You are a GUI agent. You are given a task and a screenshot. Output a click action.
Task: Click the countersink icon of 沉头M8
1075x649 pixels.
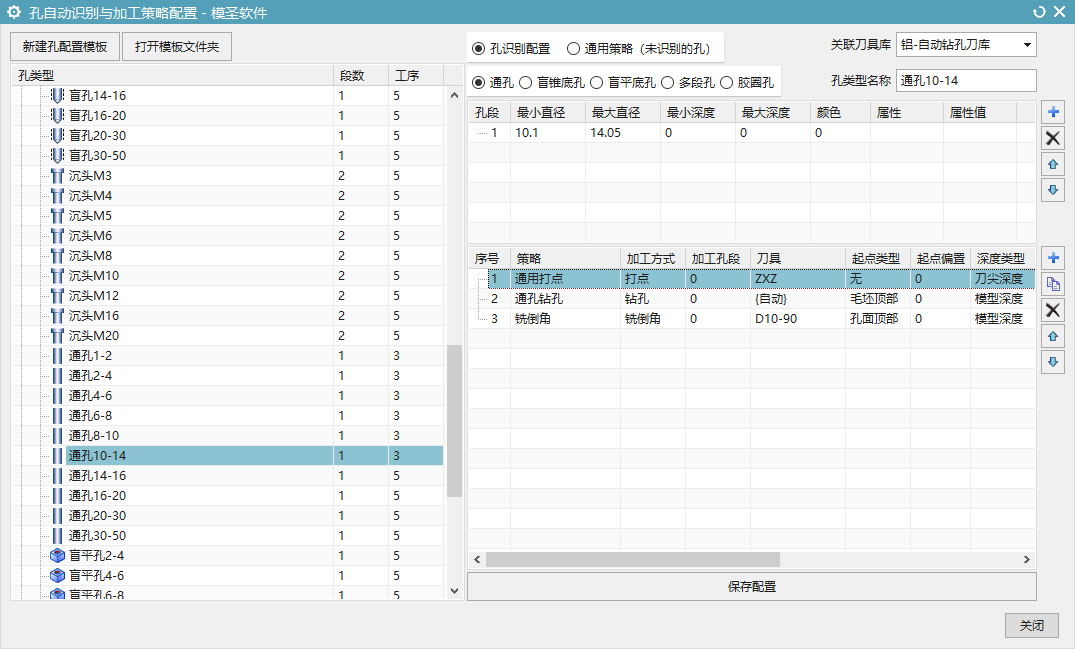coord(58,256)
